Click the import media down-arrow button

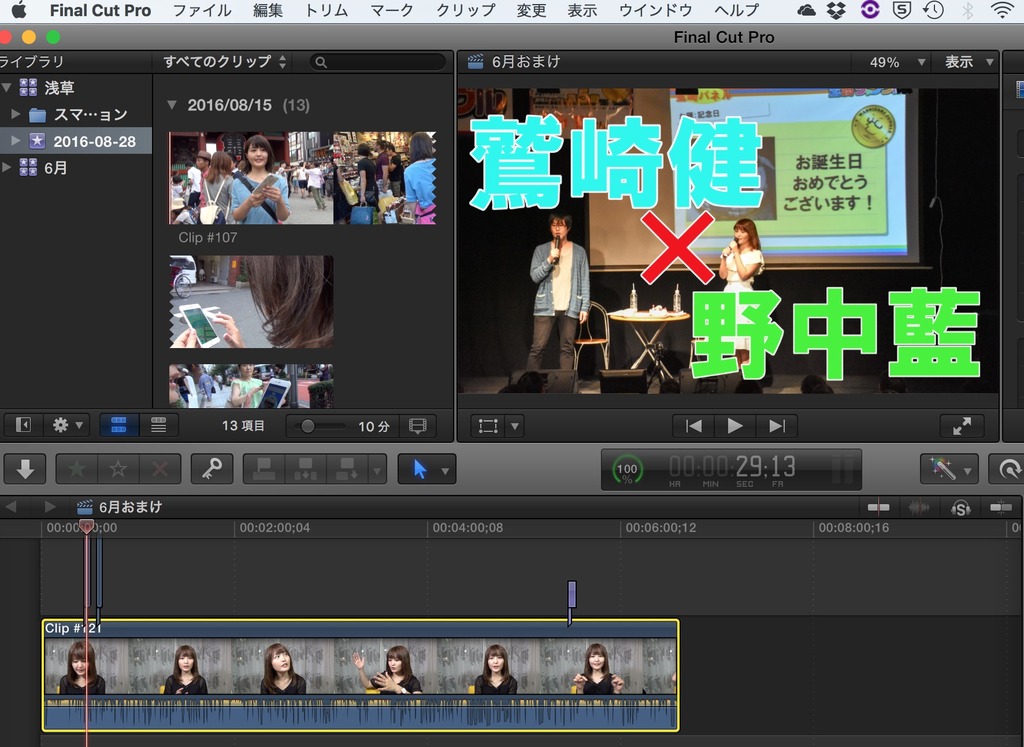25,469
